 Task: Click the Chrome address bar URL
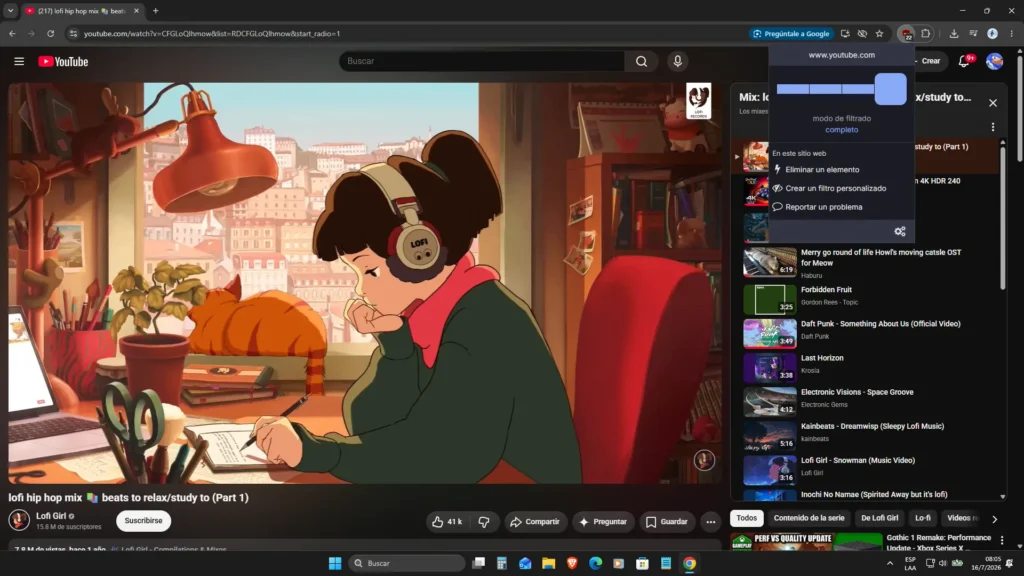(x=212, y=33)
